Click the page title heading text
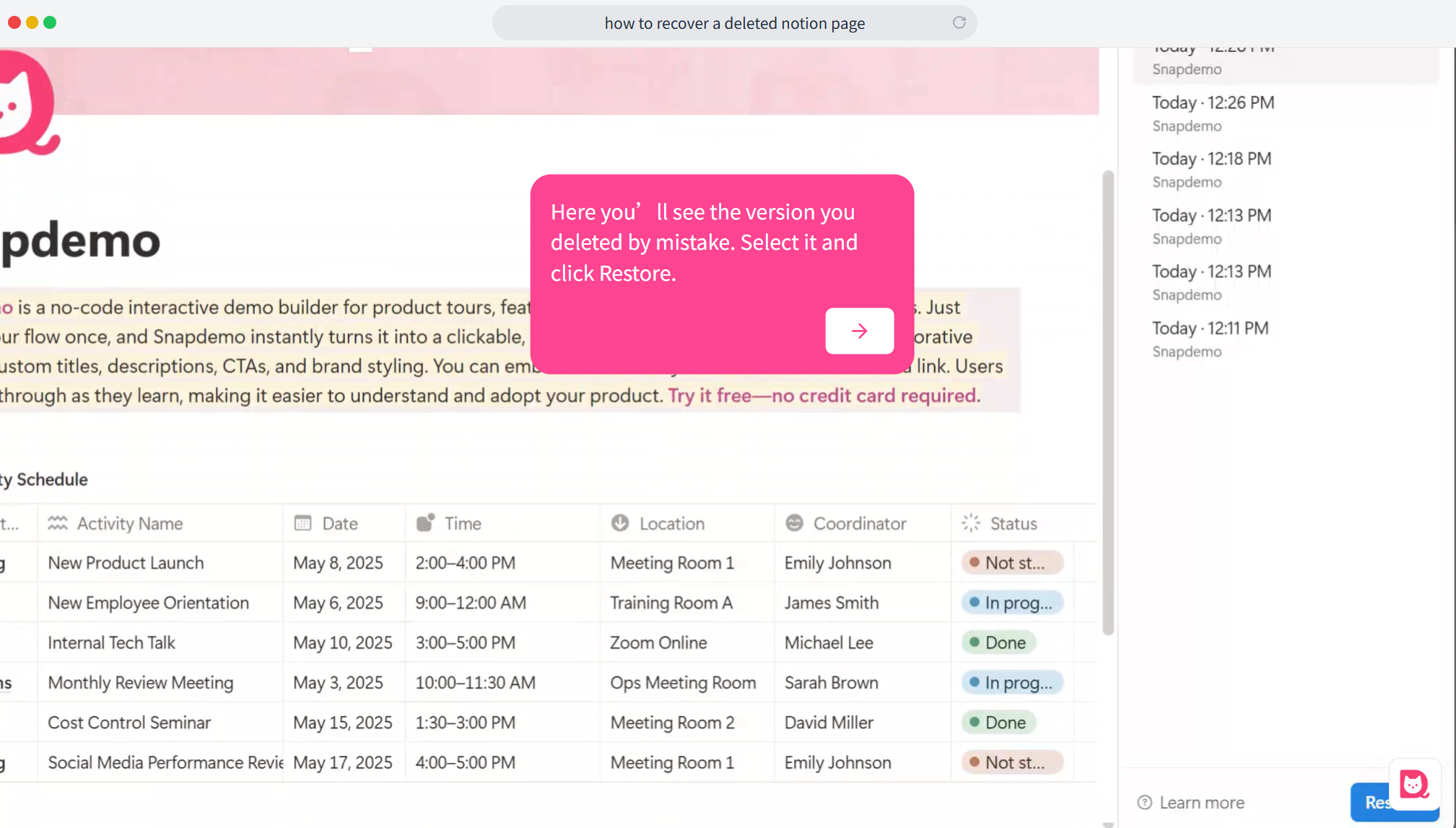This screenshot has height=828, width=1456. click(80, 241)
